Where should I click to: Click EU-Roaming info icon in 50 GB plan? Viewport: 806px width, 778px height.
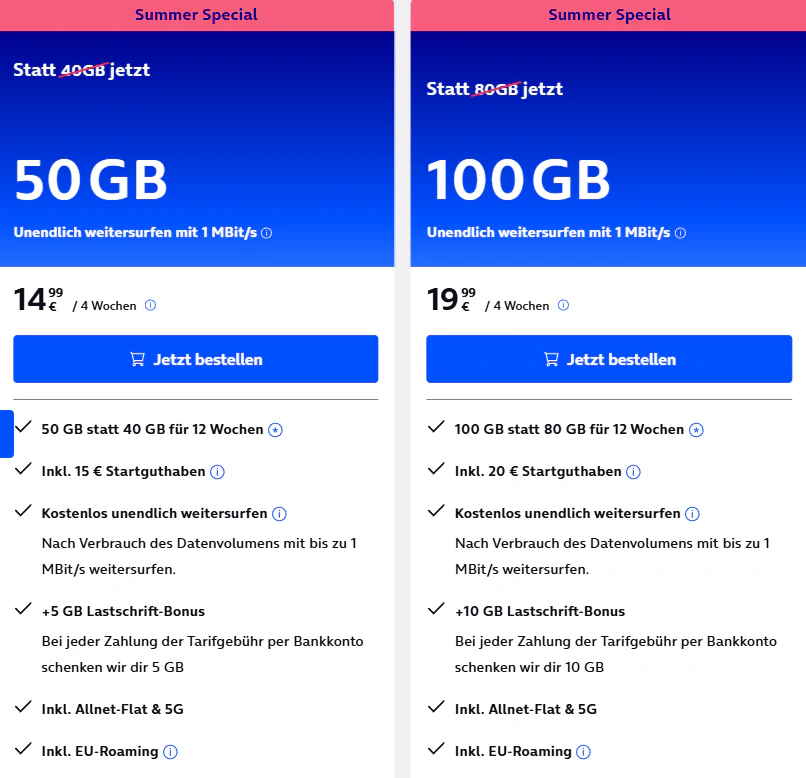170,752
